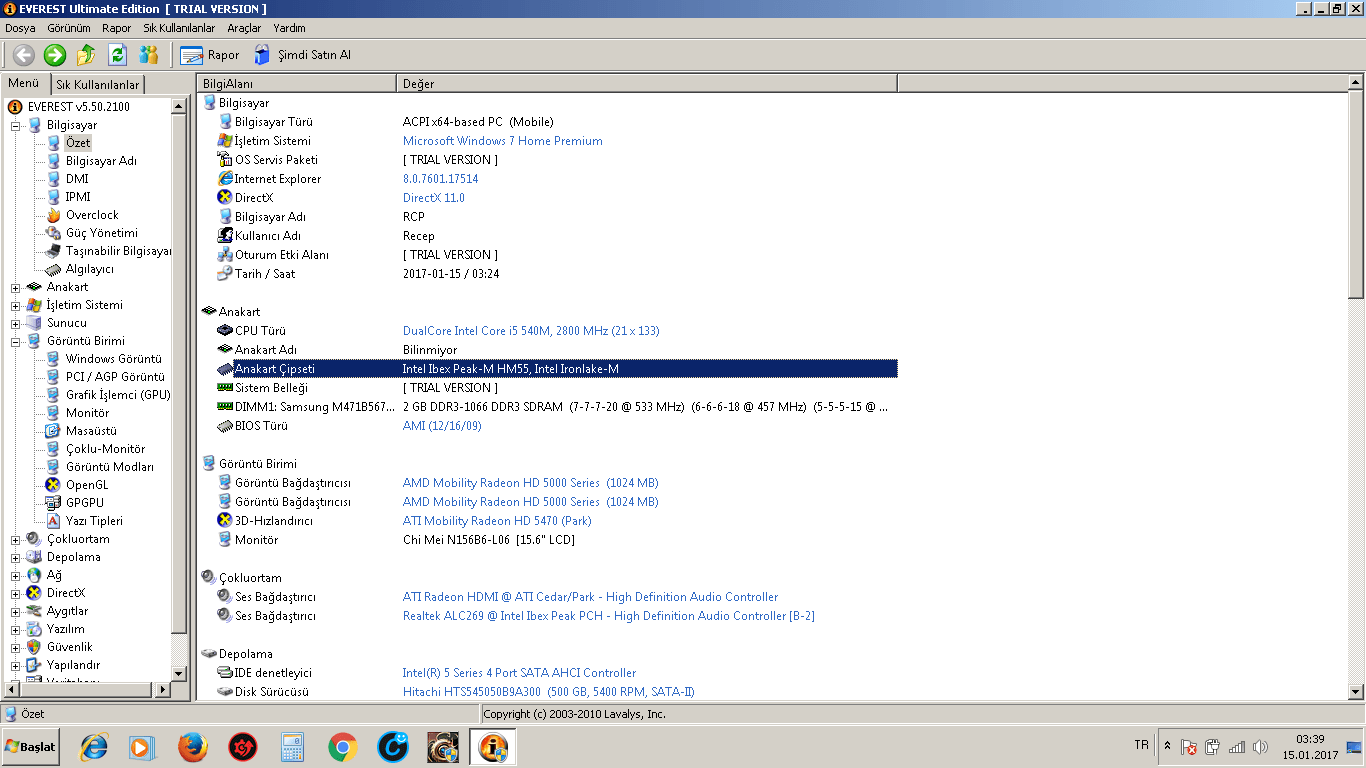Click the ATI Mobility Radeon HD 5470 (Park) link

coord(497,521)
